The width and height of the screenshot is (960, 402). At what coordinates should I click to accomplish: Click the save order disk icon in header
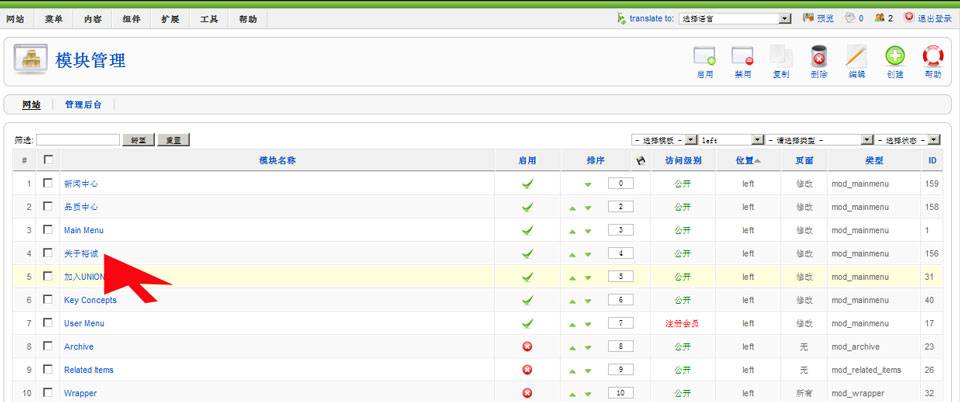(641, 160)
